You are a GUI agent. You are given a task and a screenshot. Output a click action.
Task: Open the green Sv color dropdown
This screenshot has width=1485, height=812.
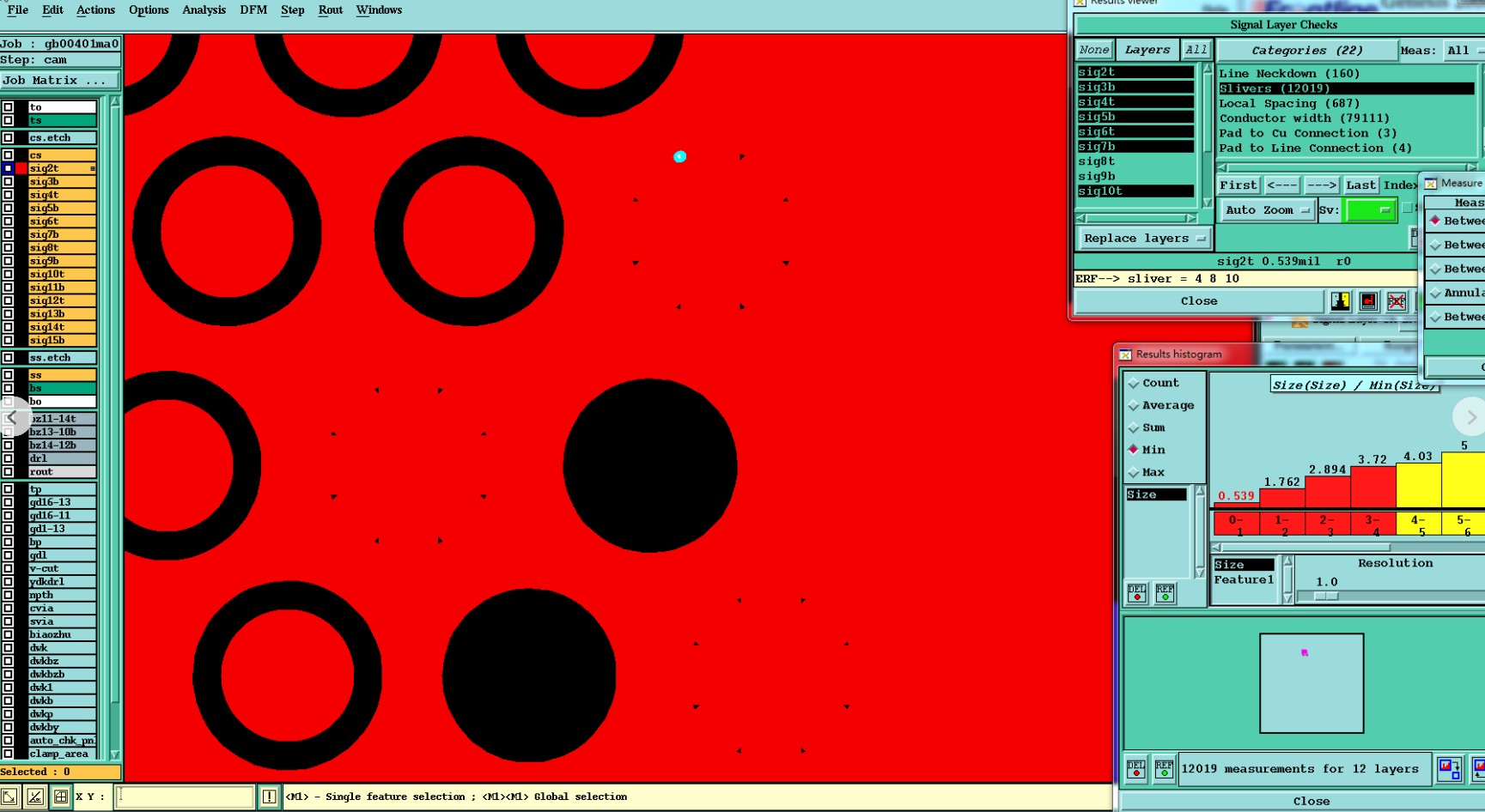[x=1370, y=210]
